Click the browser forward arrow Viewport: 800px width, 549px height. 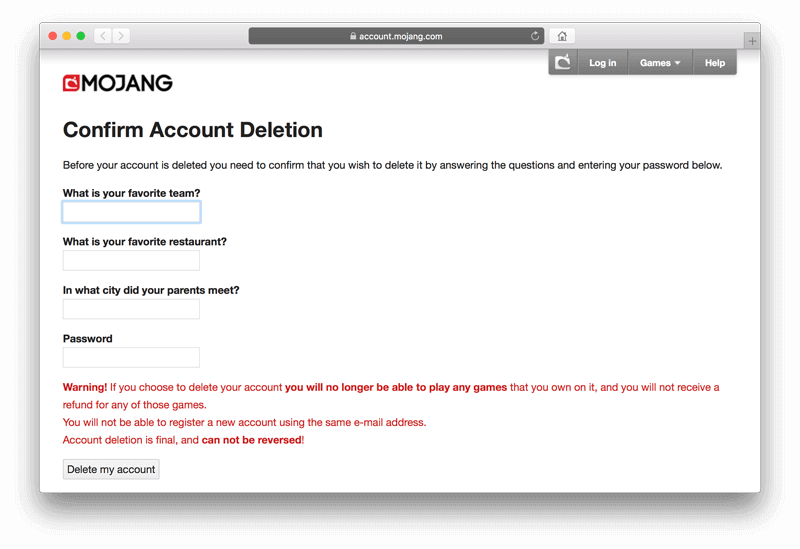[x=121, y=36]
